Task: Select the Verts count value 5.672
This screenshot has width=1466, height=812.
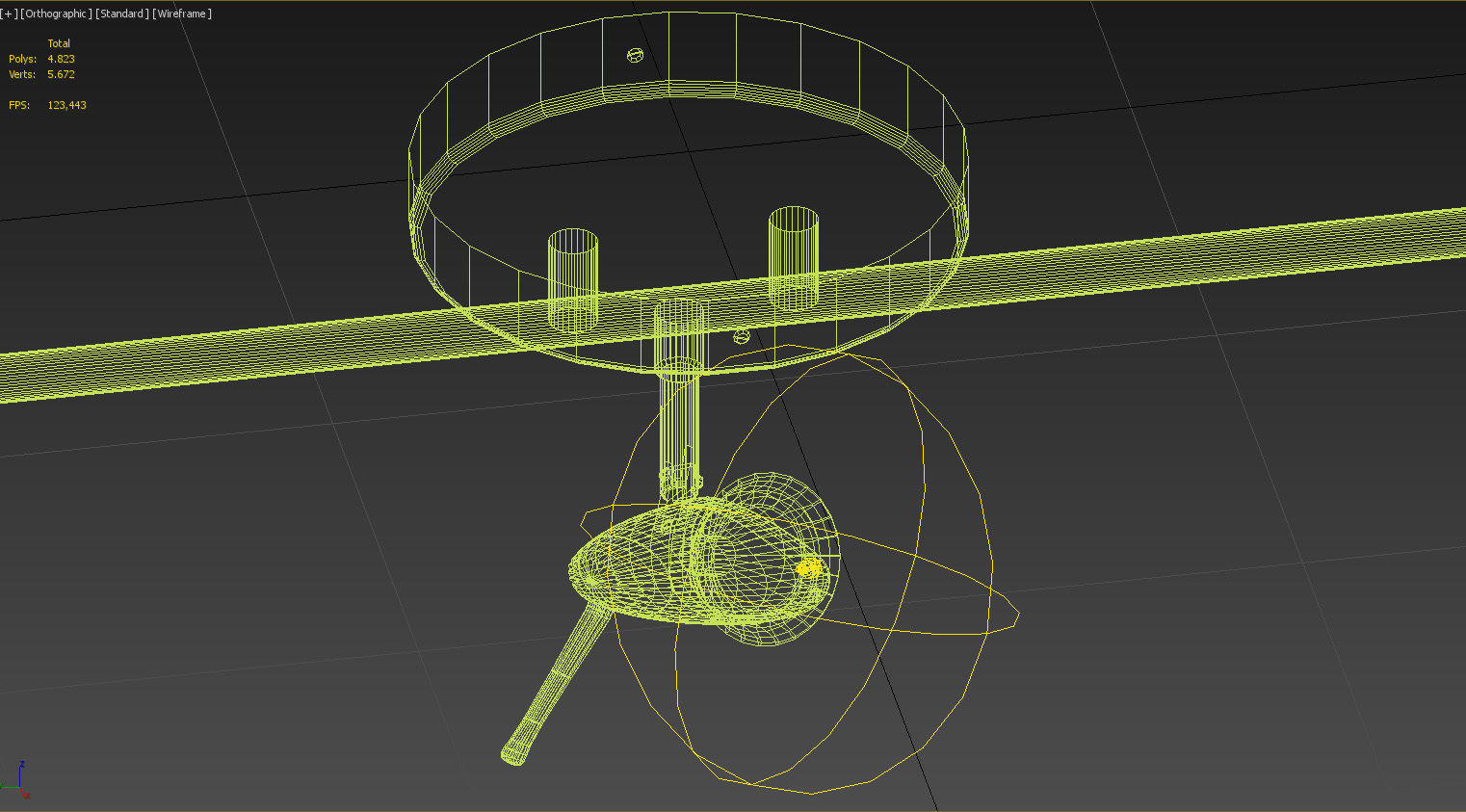Action: [61, 74]
